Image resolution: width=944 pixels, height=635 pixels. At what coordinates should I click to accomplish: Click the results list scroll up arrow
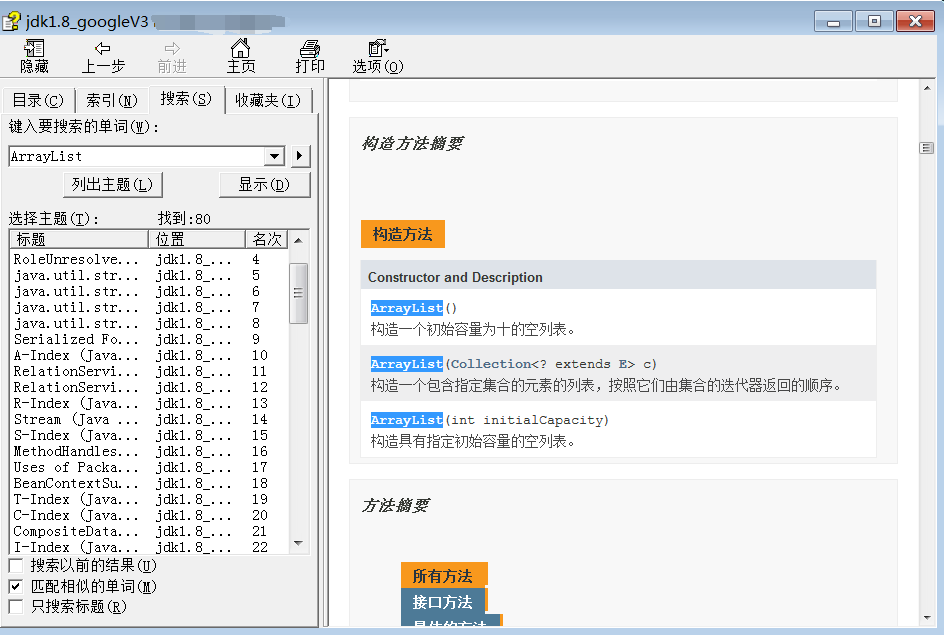pos(299,240)
